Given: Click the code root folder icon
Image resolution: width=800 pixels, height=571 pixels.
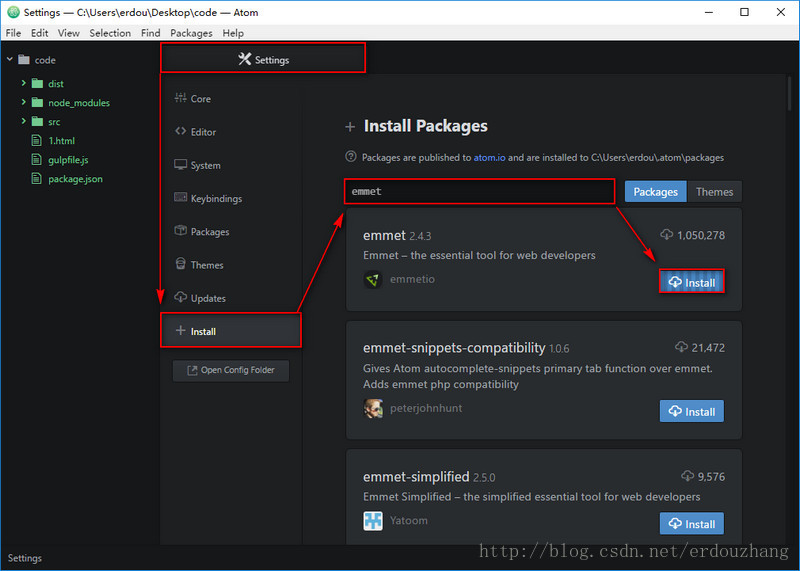Looking at the screenshot, I should [x=24, y=59].
